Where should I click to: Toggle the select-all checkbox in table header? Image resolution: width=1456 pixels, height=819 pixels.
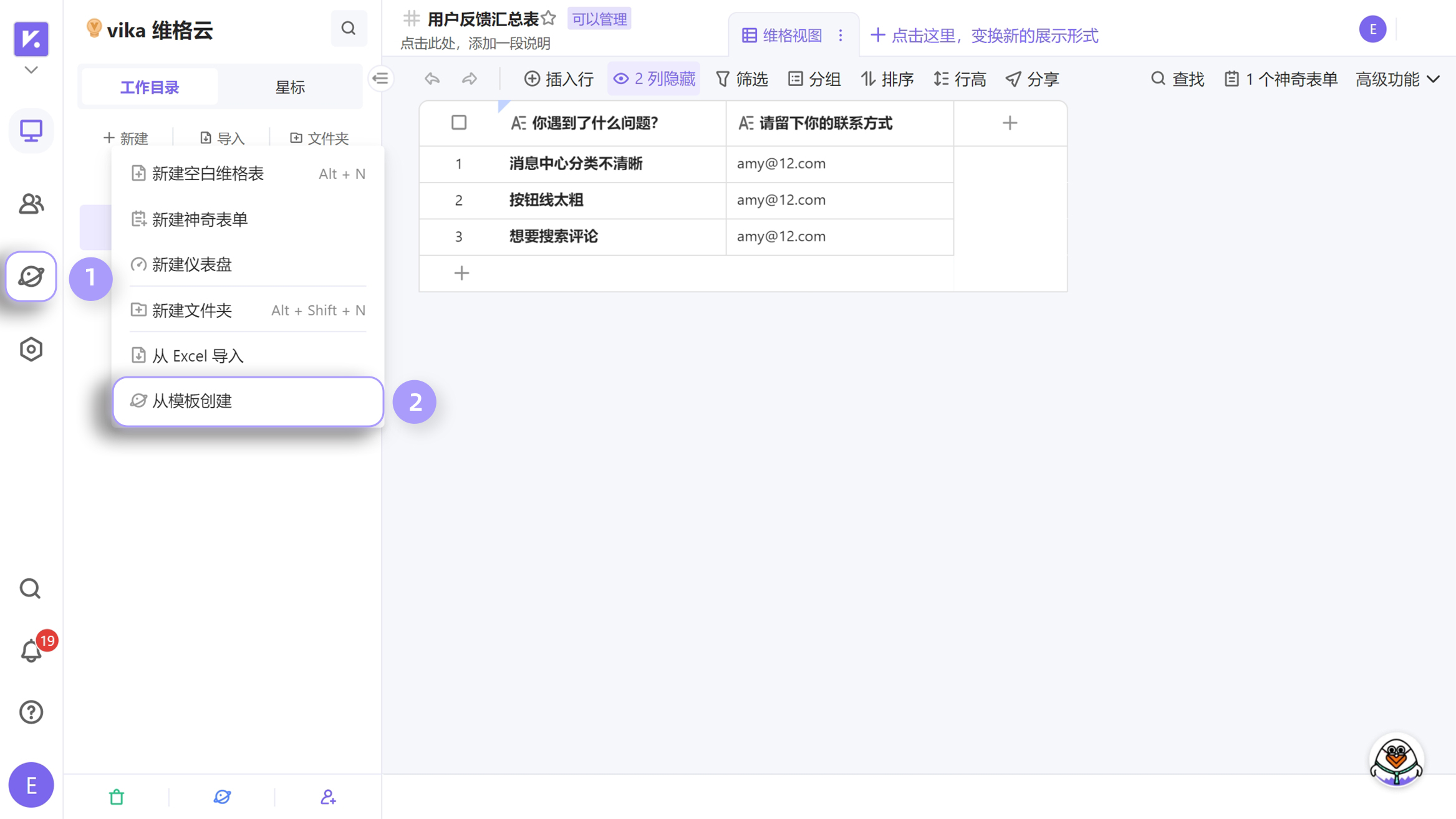point(458,122)
